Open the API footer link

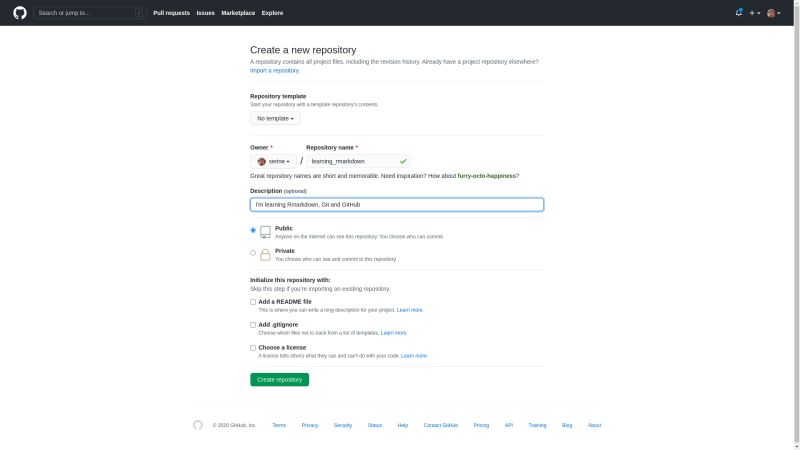[509, 426]
